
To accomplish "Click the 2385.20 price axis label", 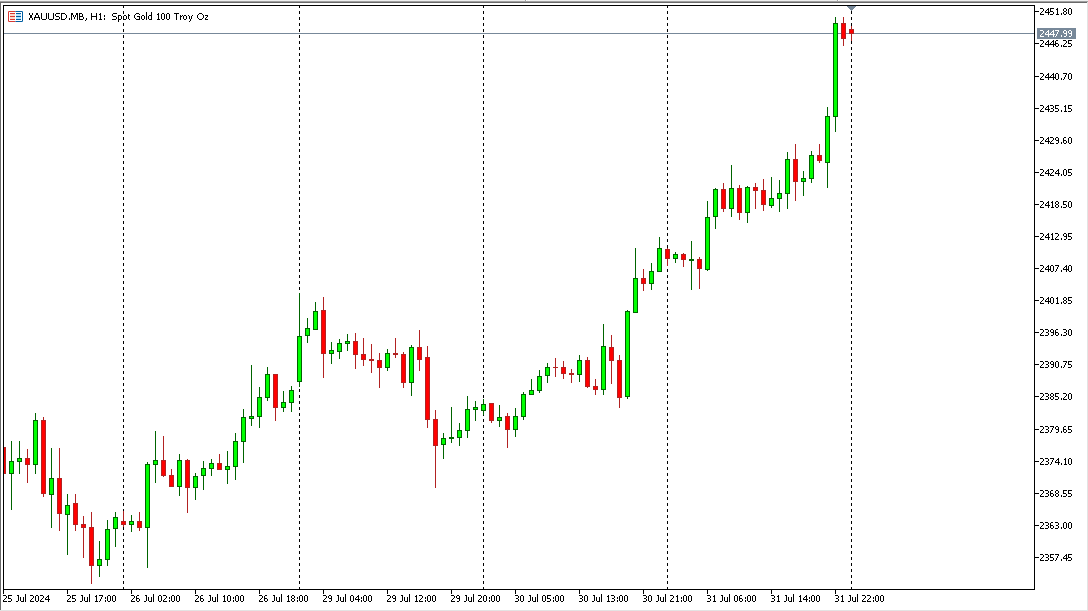I will 1055,397.
